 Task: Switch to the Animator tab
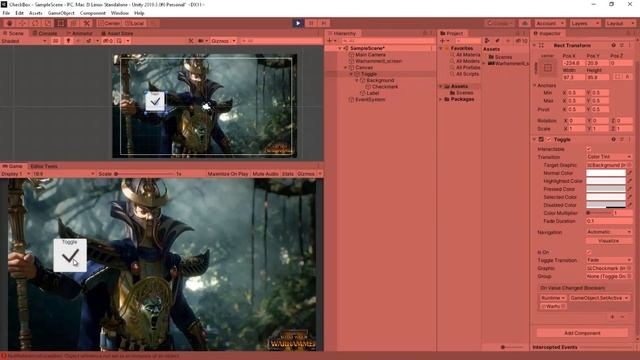pos(79,33)
